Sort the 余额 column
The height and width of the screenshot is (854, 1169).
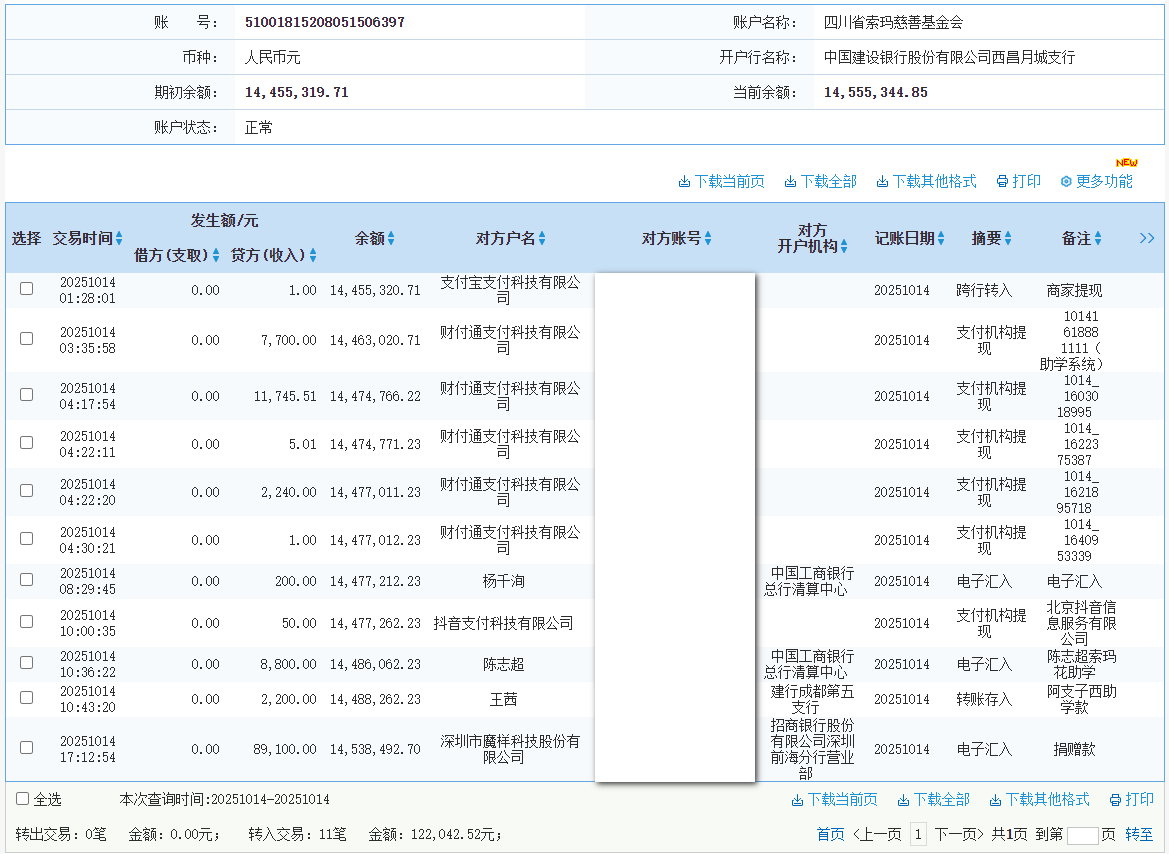[391, 238]
